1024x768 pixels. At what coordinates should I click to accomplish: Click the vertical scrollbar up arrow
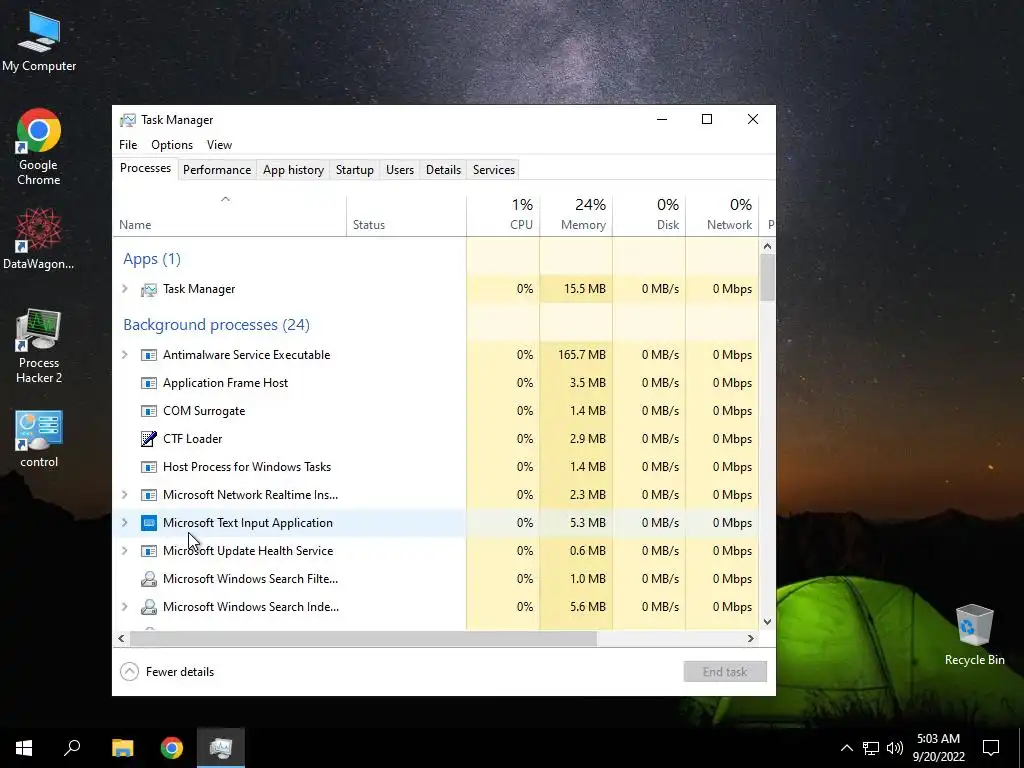[767, 246]
